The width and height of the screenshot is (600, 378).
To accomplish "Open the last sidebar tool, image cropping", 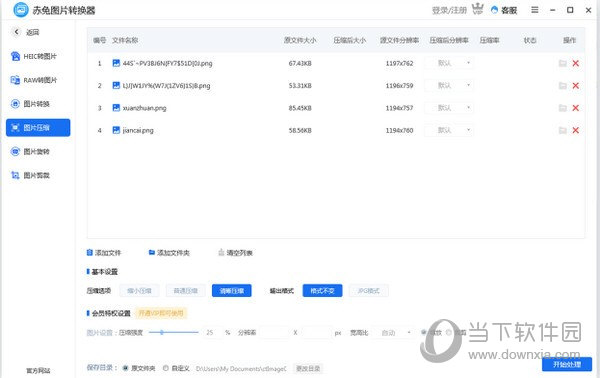I will click(31, 175).
